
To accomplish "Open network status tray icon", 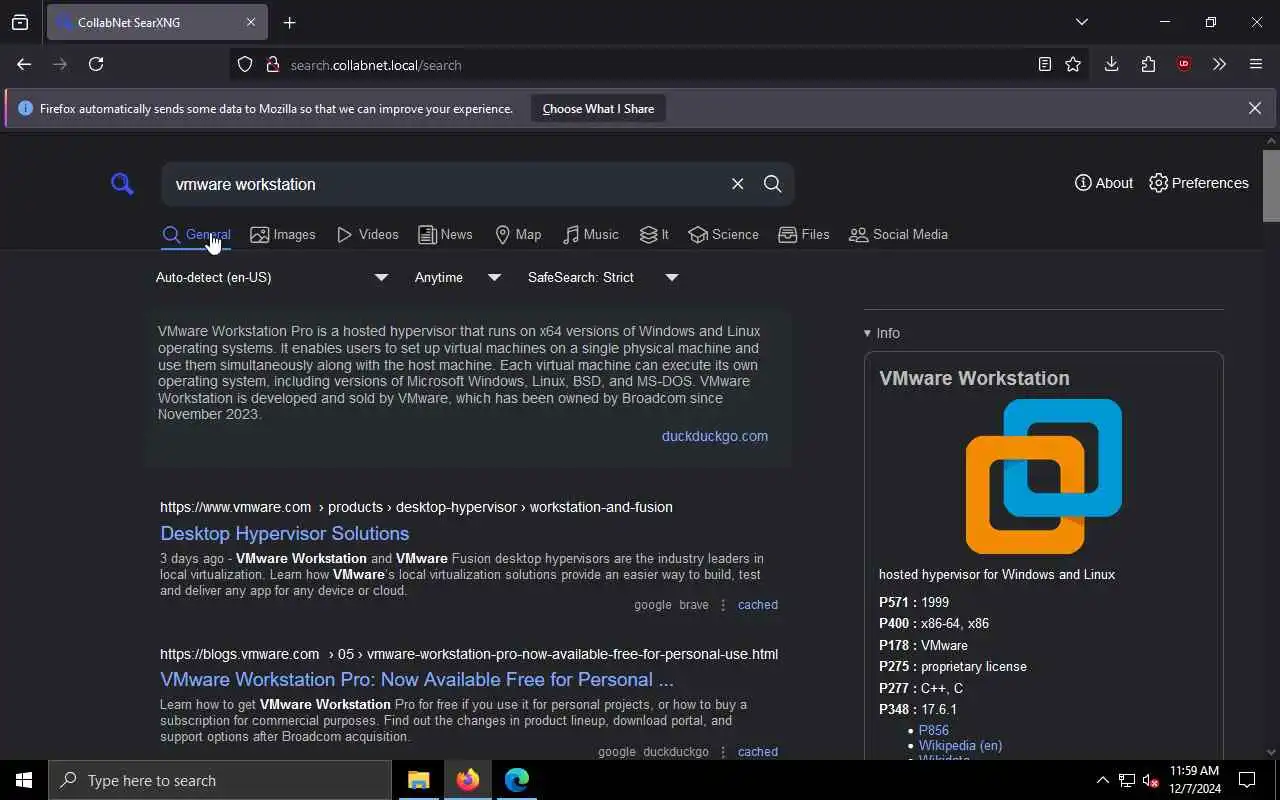I will pos(1127,780).
